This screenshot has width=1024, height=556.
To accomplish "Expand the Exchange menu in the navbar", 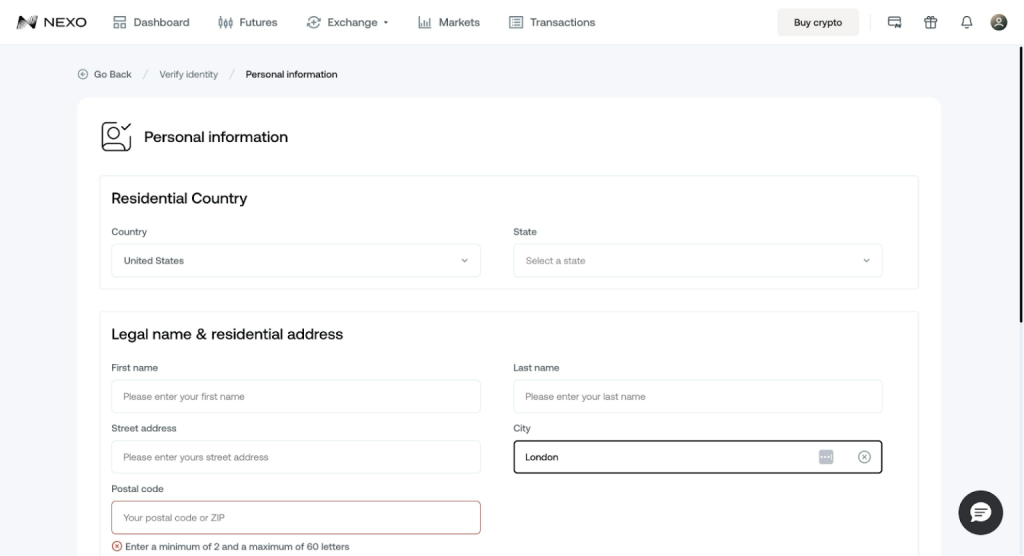I will [x=347, y=22].
